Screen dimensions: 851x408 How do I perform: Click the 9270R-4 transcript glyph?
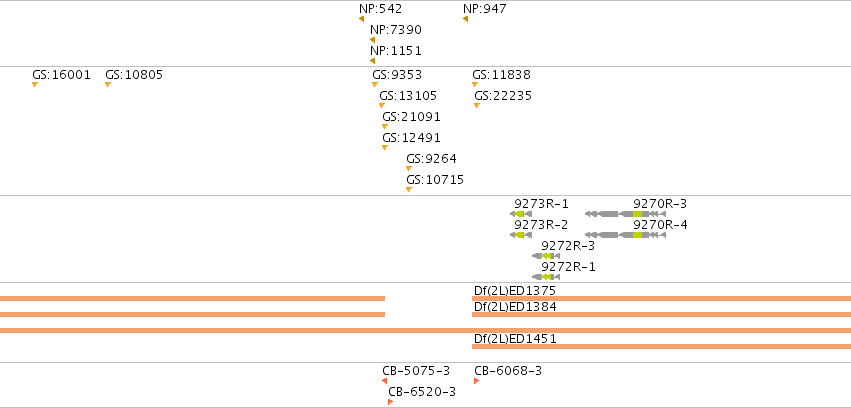click(625, 235)
